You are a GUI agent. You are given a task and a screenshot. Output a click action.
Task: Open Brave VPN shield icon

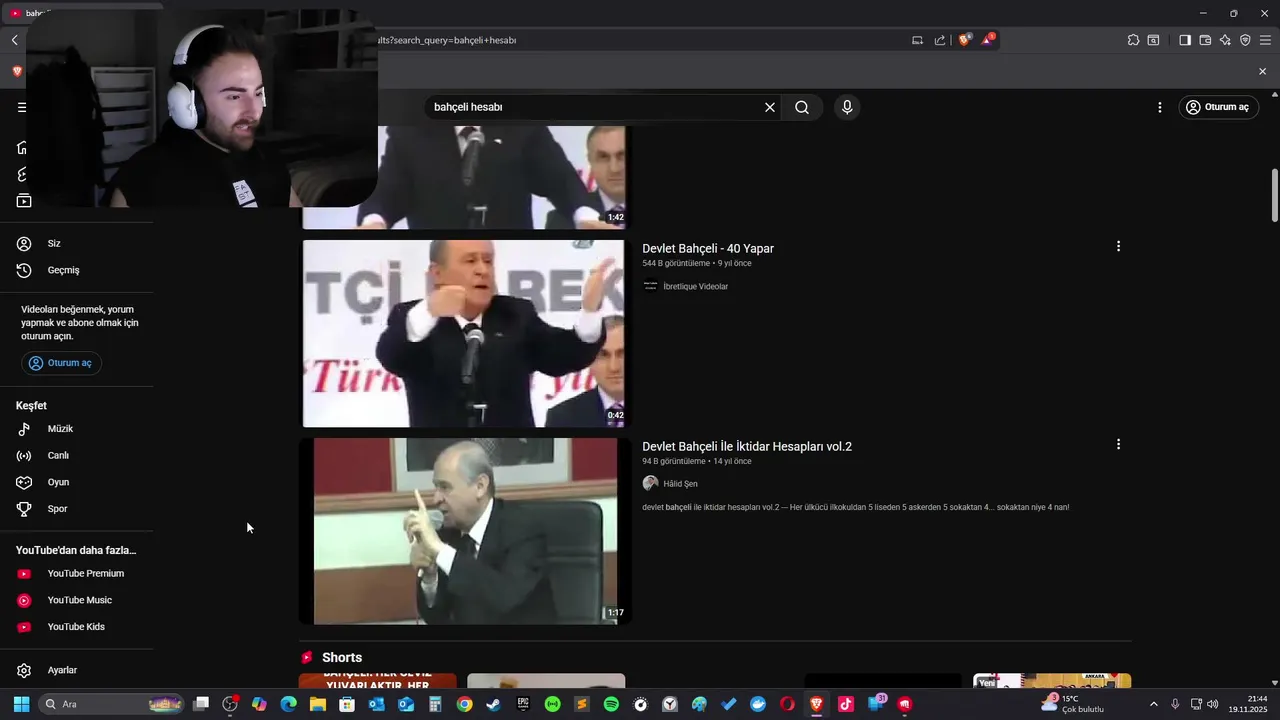pyautogui.click(x=1245, y=40)
